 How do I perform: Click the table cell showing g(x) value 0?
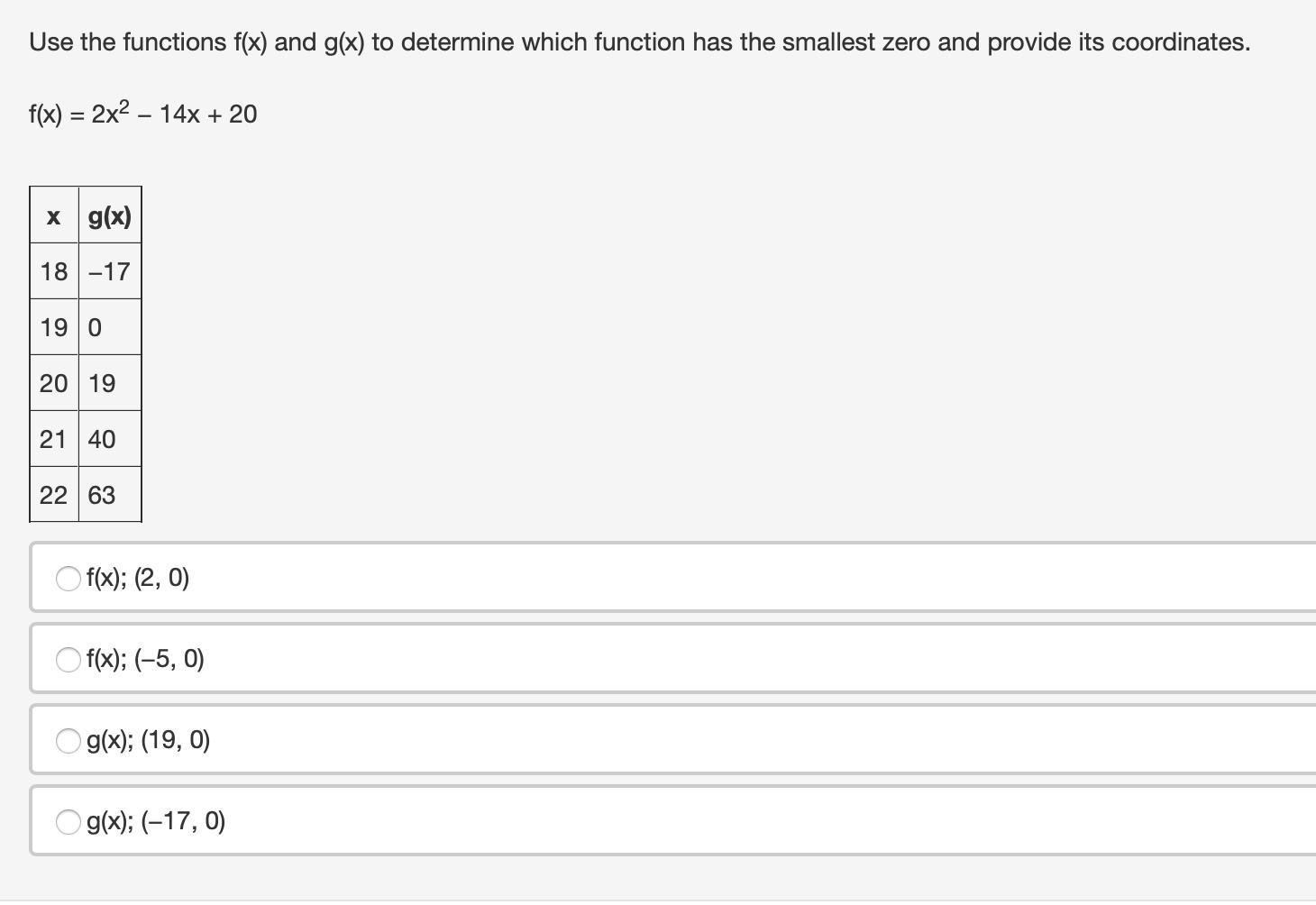(110, 327)
